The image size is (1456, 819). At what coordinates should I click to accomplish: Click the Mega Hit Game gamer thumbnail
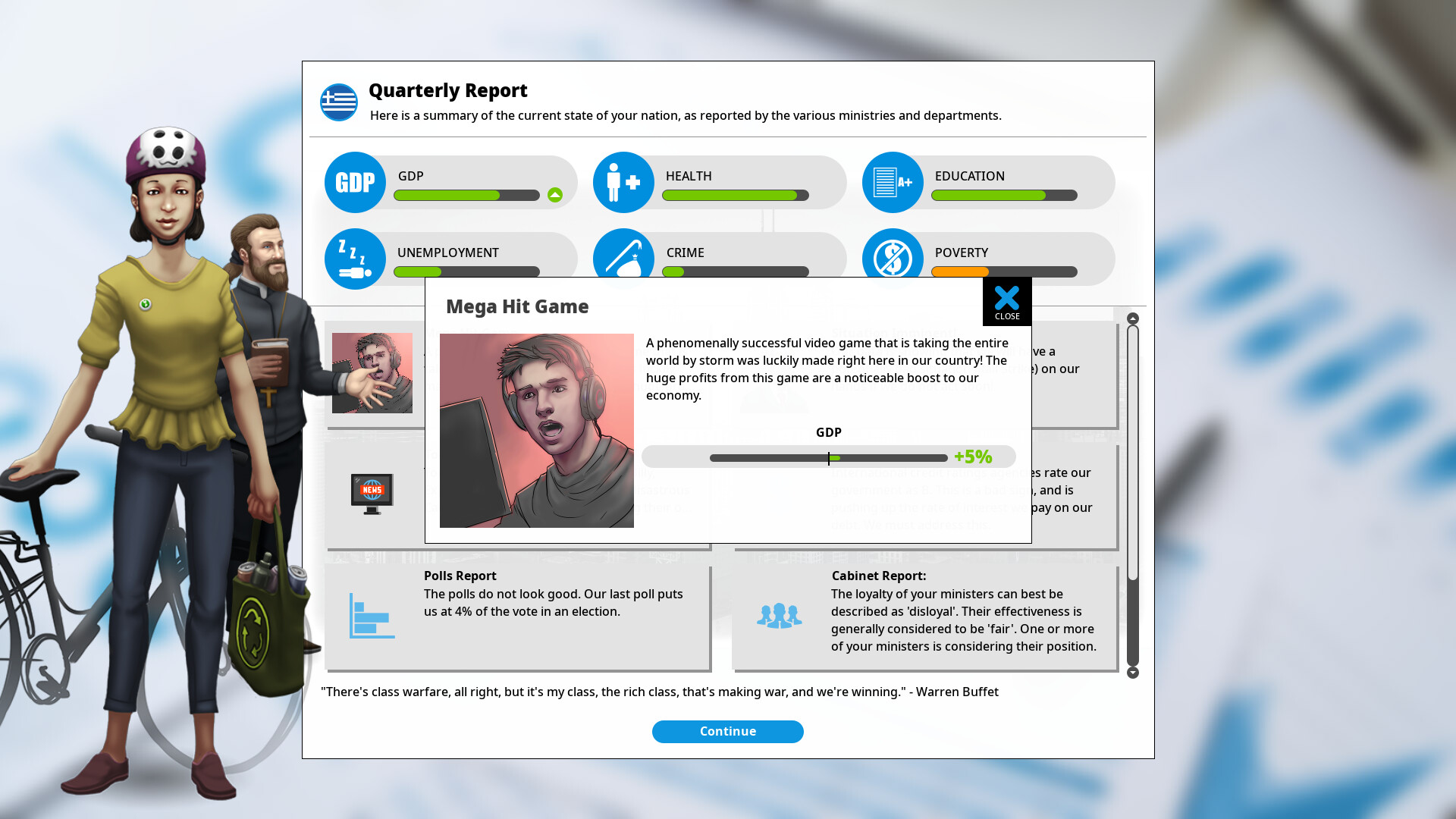536,429
